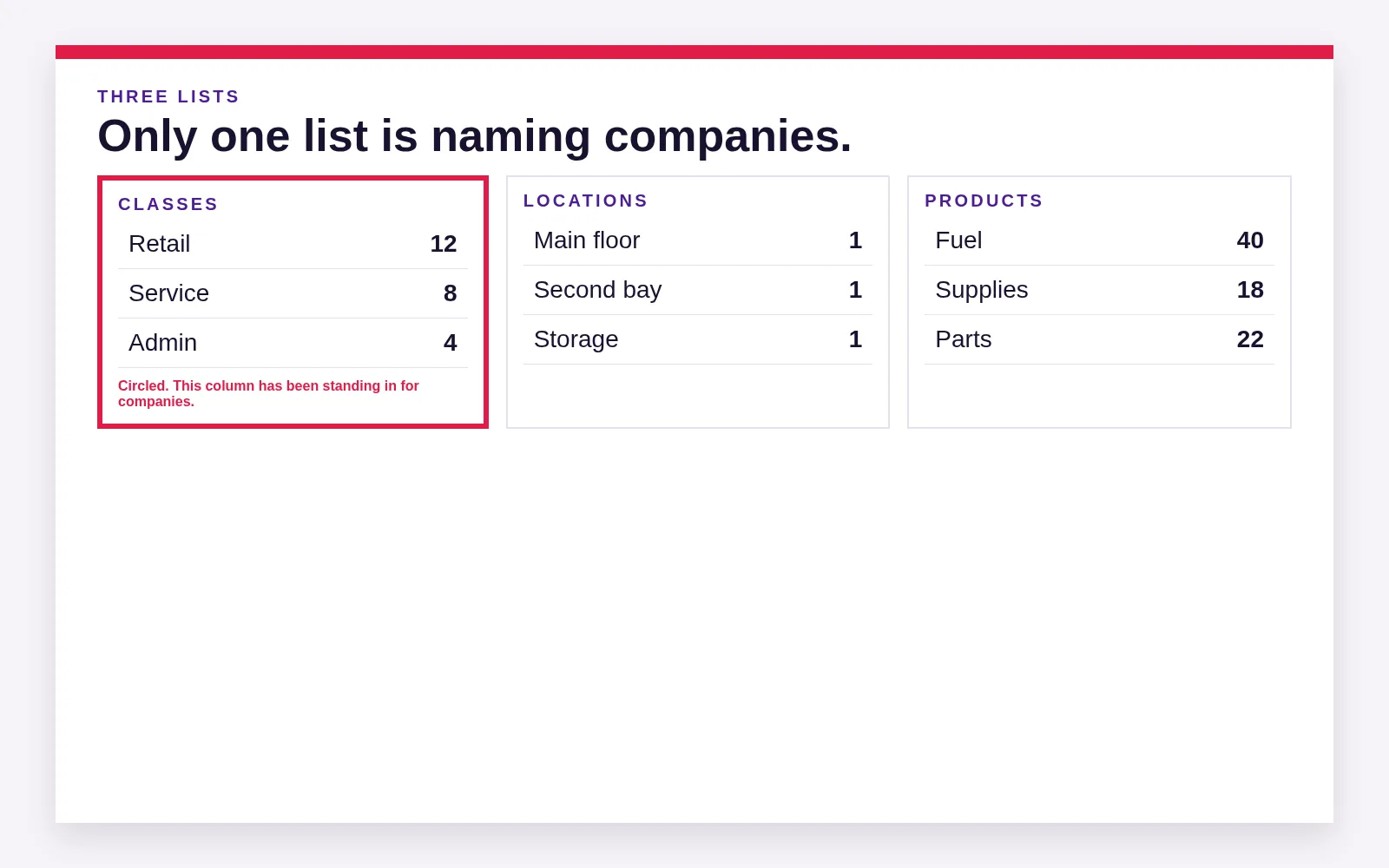Click the 'Supplies' row label
Viewport: 1389px width, 868px height.
tap(981, 290)
